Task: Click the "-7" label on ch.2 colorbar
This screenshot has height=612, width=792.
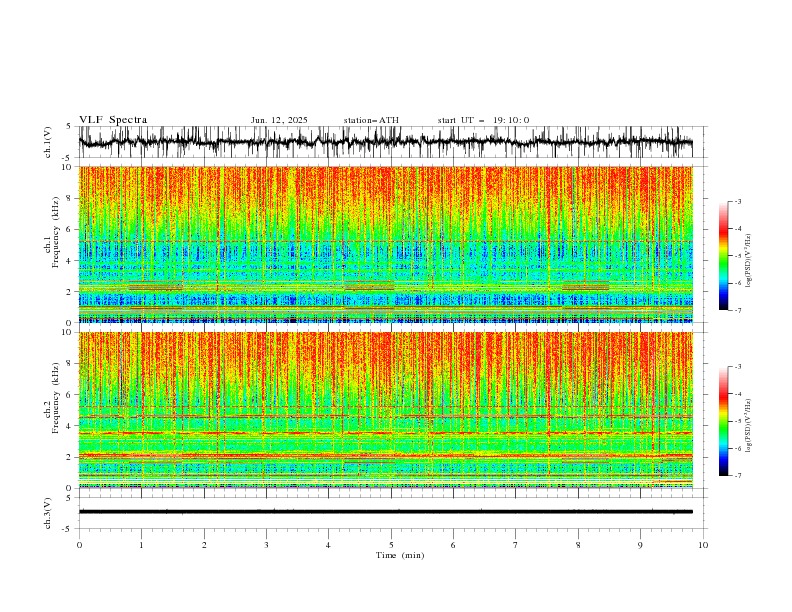Action: [x=737, y=475]
